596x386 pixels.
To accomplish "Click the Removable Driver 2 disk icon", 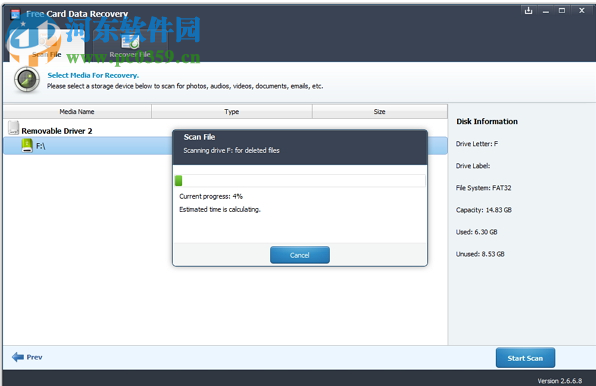I will coord(14,128).
